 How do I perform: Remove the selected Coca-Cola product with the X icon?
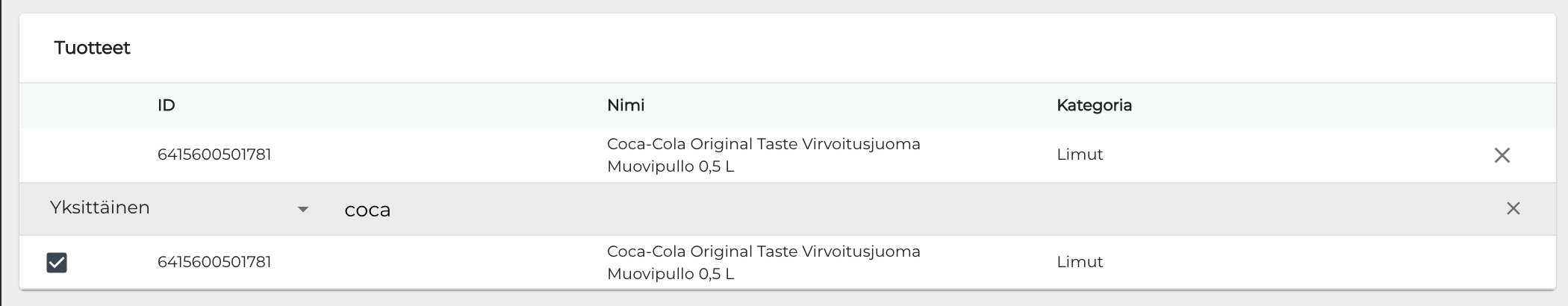pos(1502,155)
